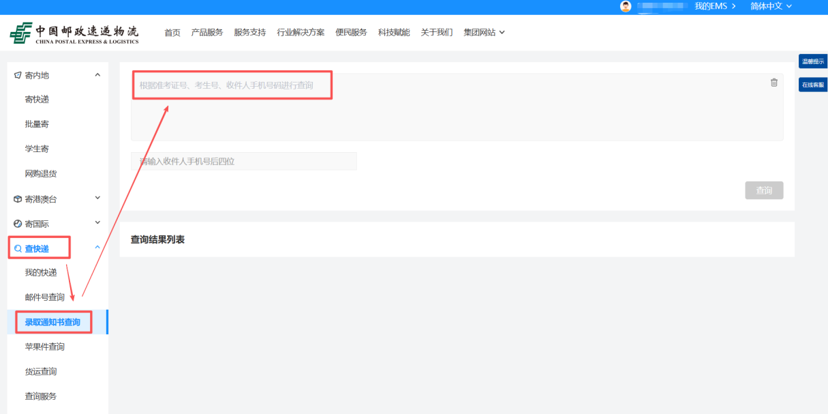Click the 温馨提示 side button
The image size is (828, 414).
point(813,61)
